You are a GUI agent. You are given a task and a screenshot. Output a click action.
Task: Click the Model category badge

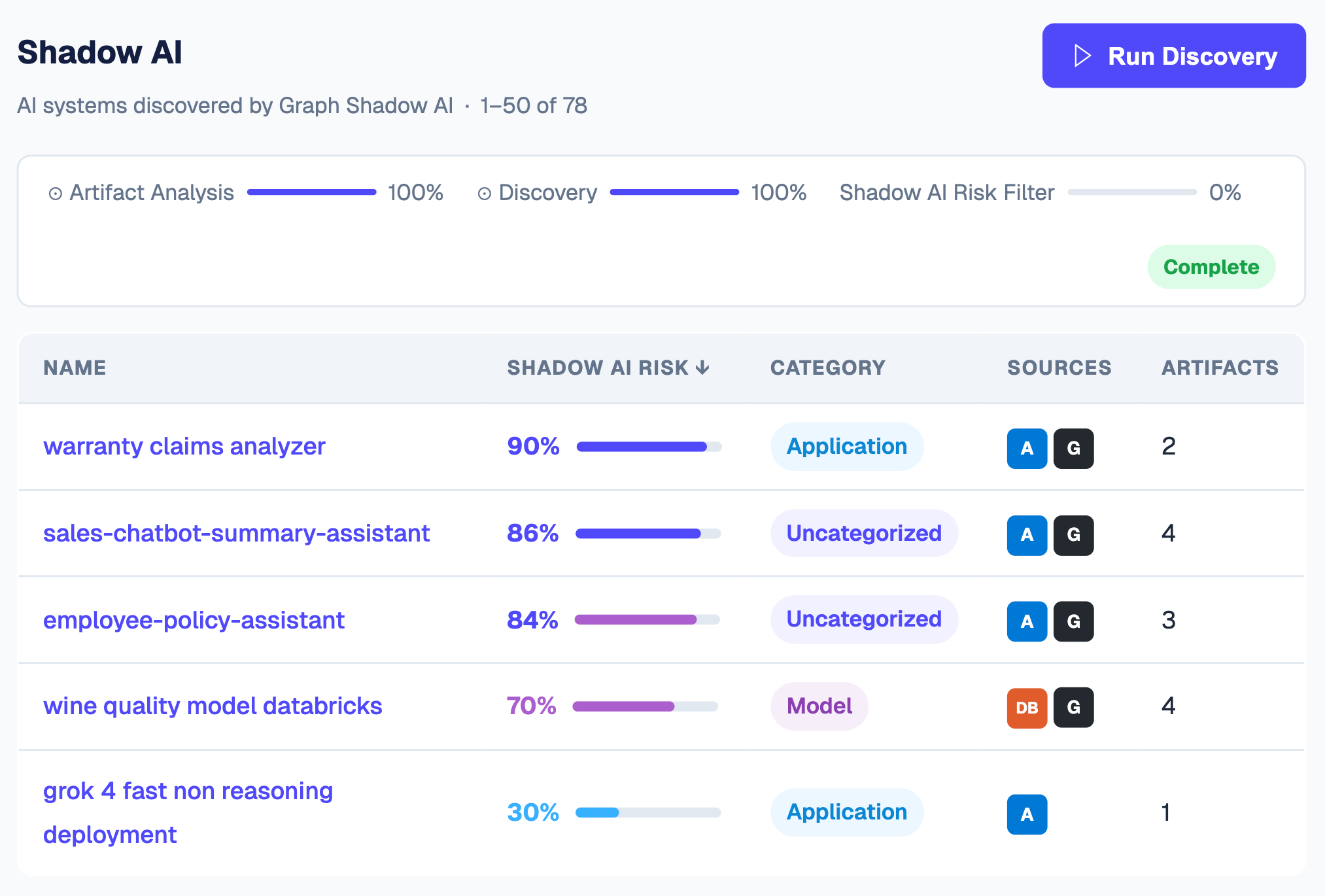(819, 706)
